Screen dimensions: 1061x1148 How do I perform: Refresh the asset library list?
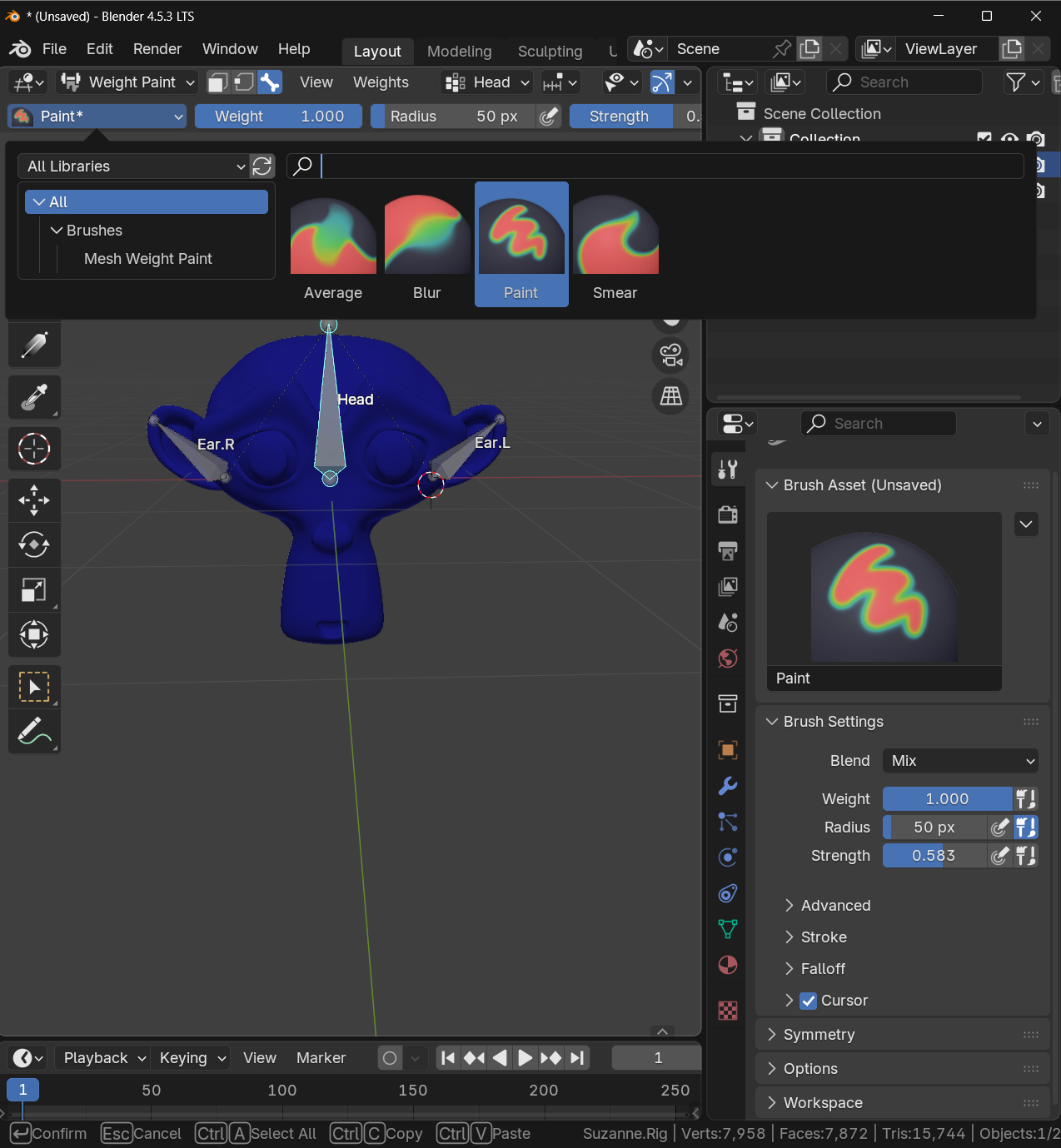(x=262, y=166)
